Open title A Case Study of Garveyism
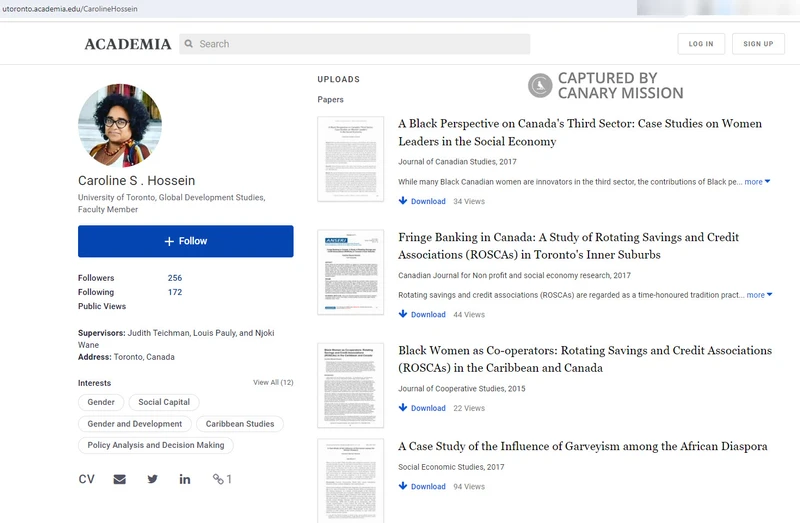 (583, 446)
